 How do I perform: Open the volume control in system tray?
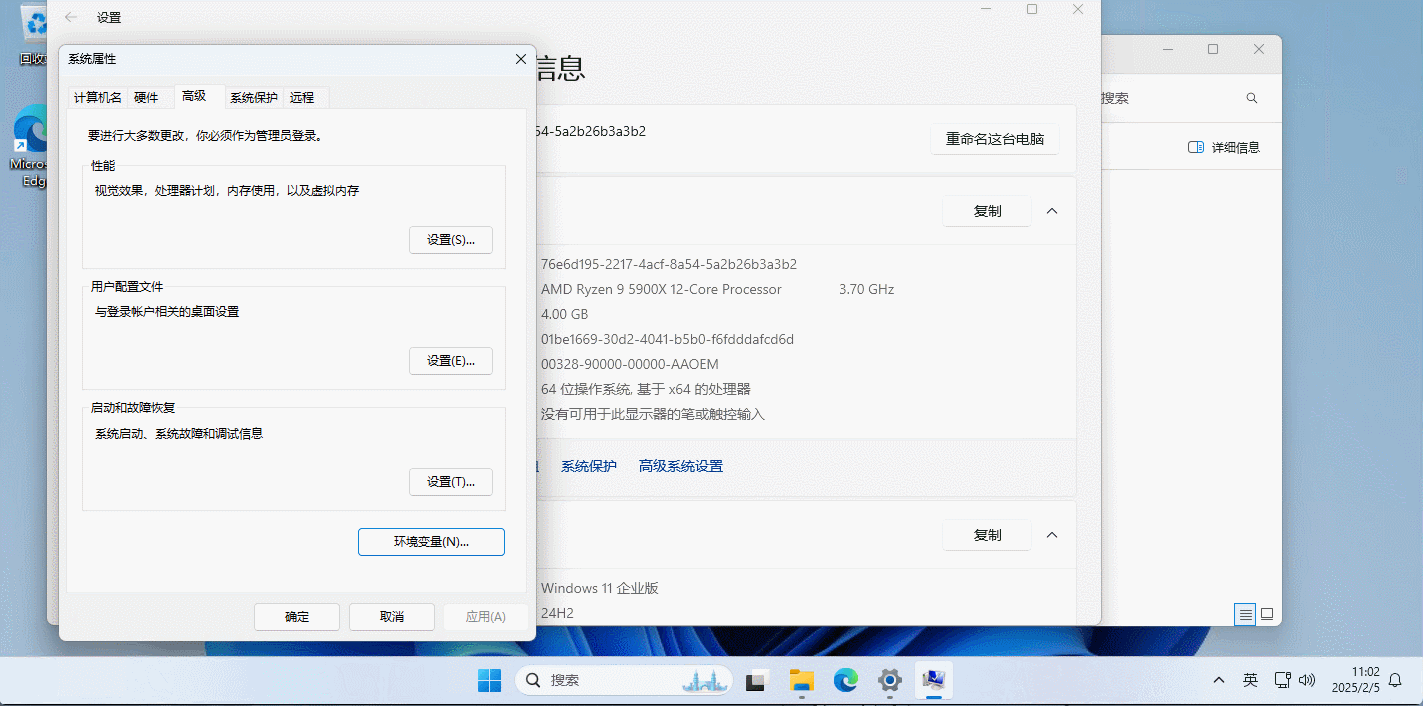tap(1306, 681)
